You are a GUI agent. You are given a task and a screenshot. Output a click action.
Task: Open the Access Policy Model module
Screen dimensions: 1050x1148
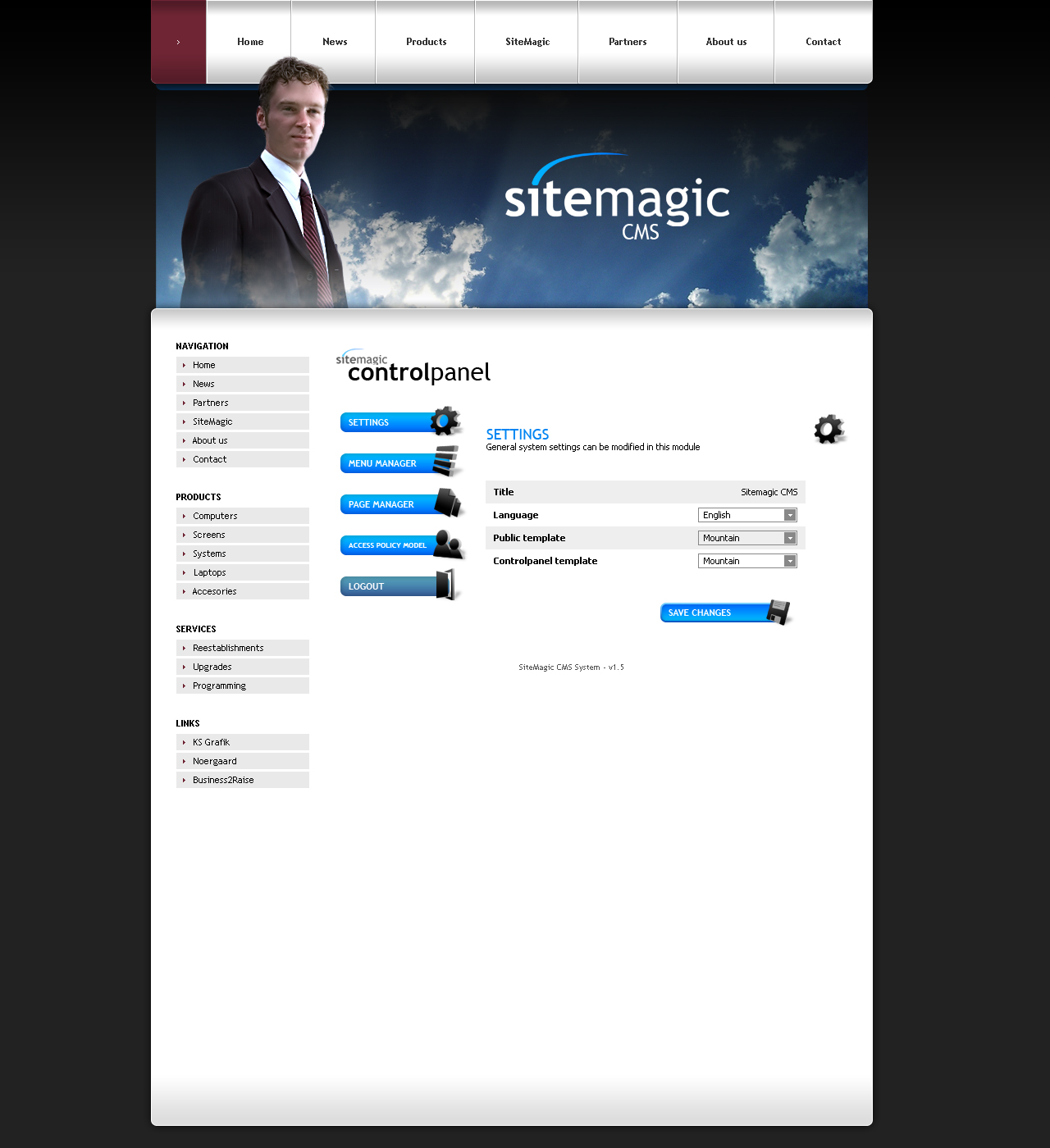(x=403, y=544)
